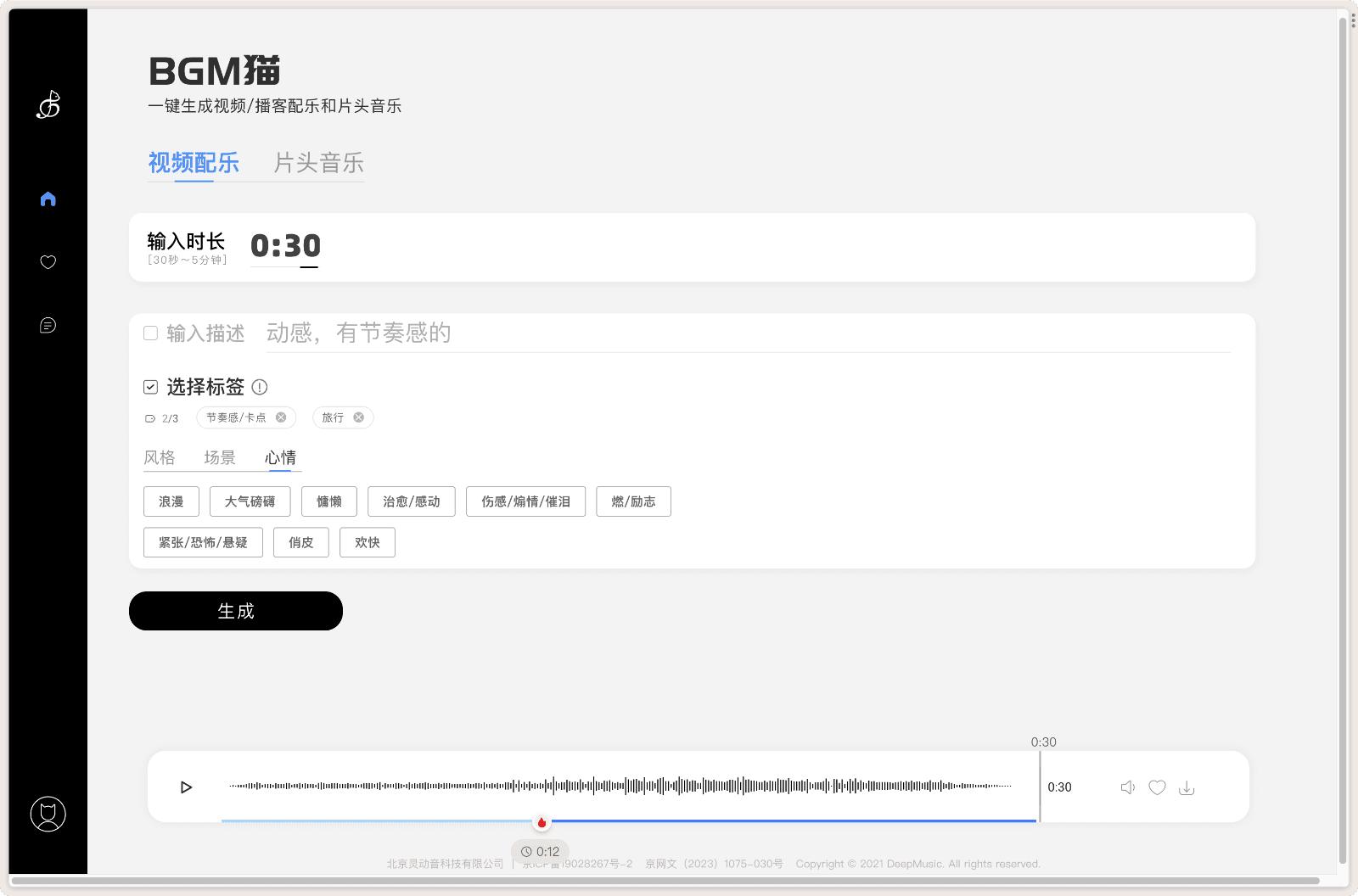
Task: Switch to 片头音乐 tab
Action: [318, 163]
